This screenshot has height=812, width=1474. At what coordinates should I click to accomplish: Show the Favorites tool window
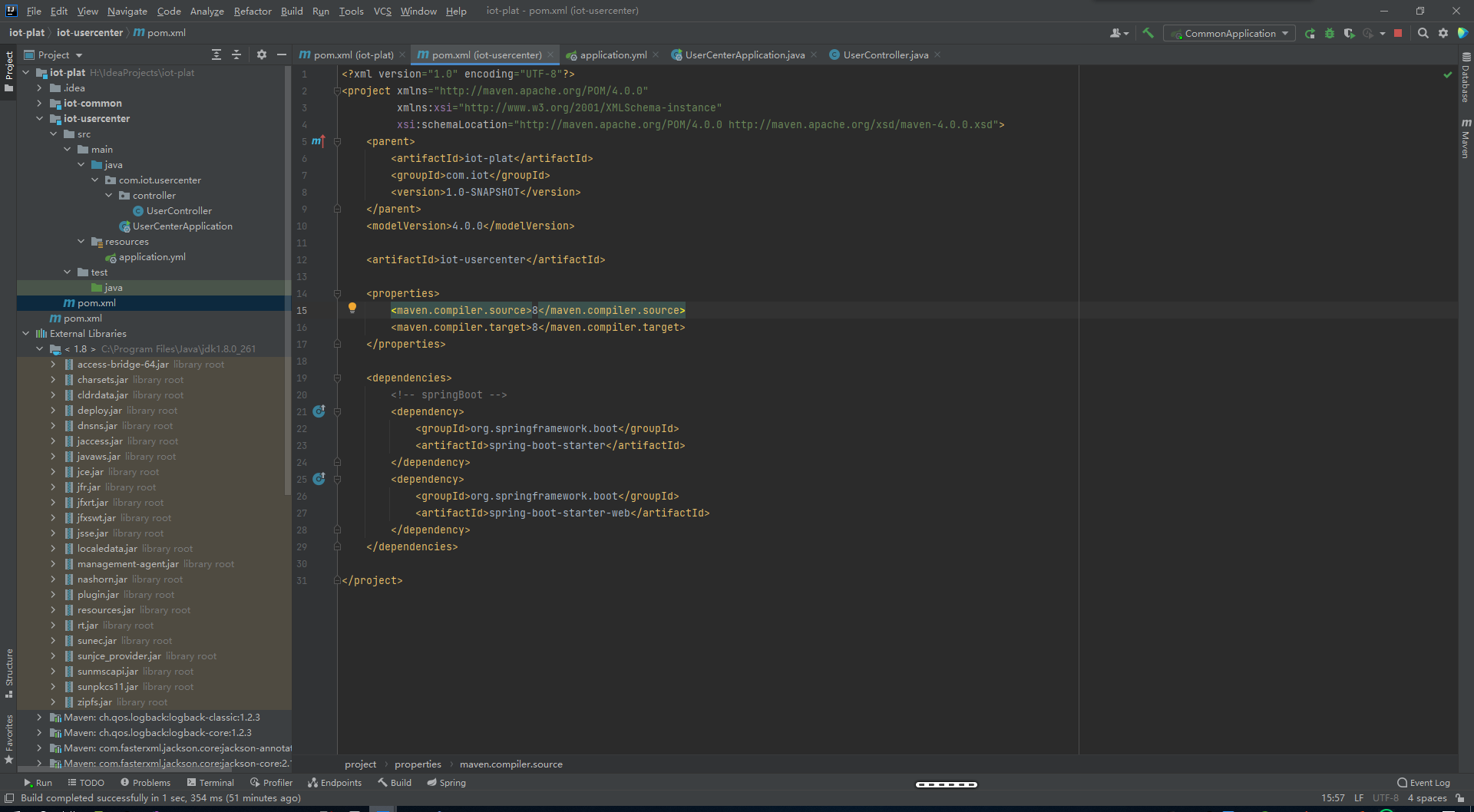[8, 737]
